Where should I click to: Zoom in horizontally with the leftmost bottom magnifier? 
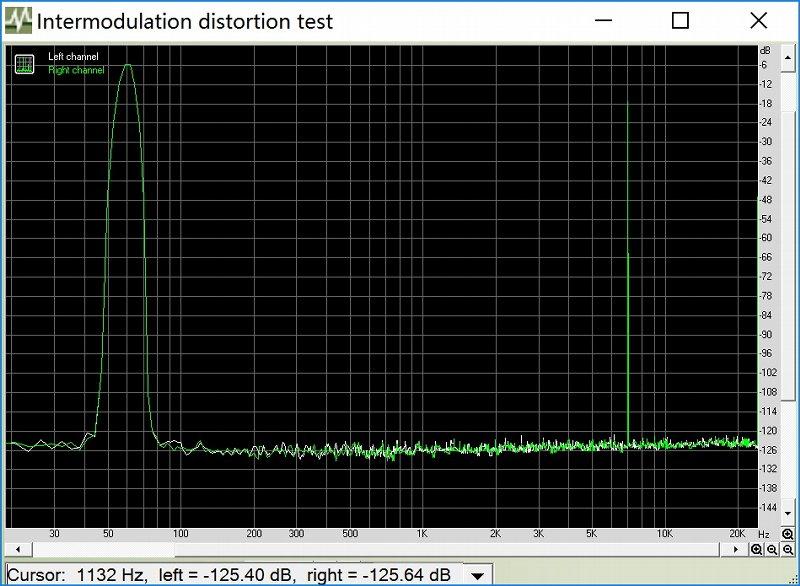pyautogui.click(x=757, y=549)
